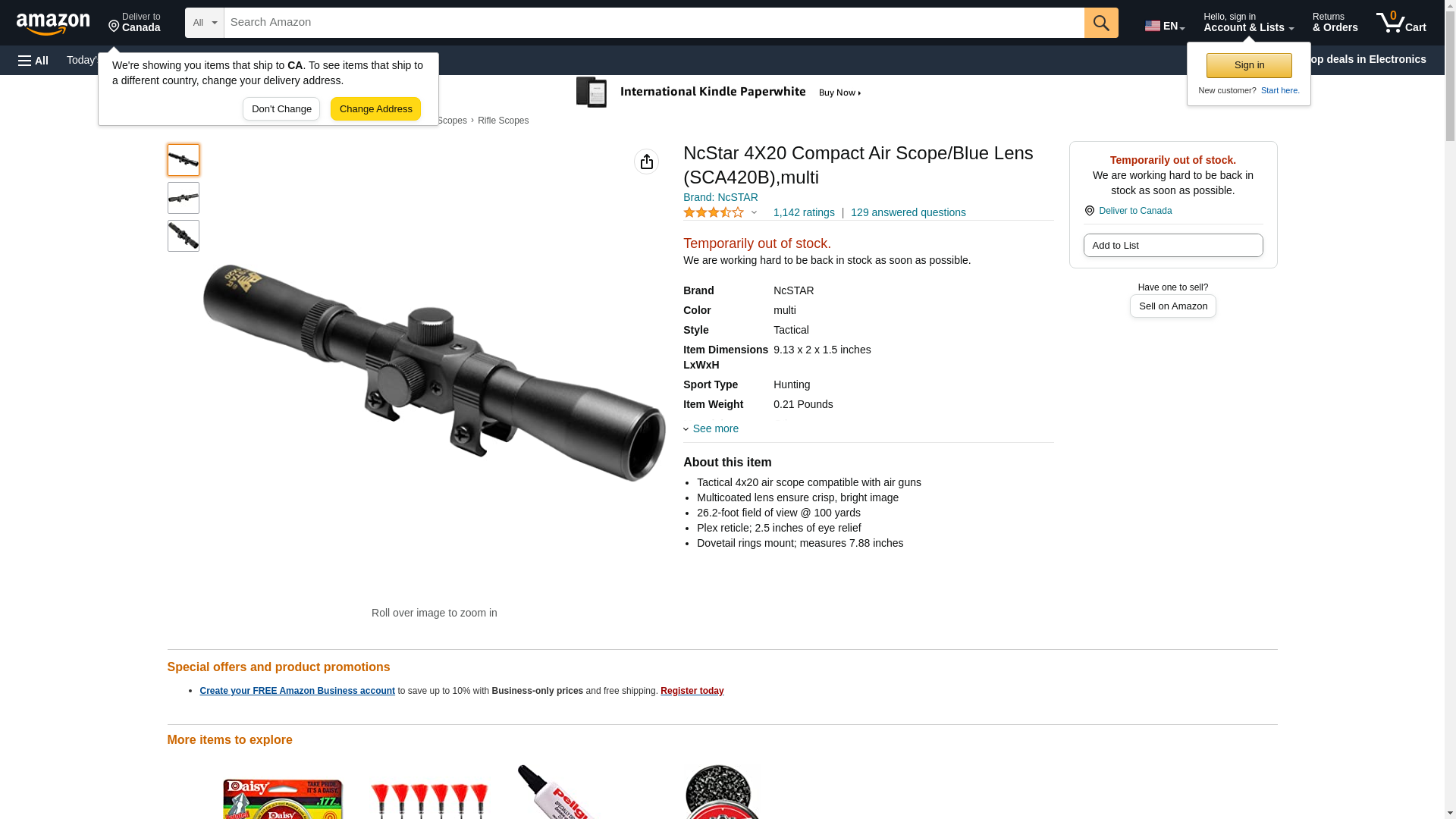
Task: Open the All hamburger menu
Action: tap(33, 61)
